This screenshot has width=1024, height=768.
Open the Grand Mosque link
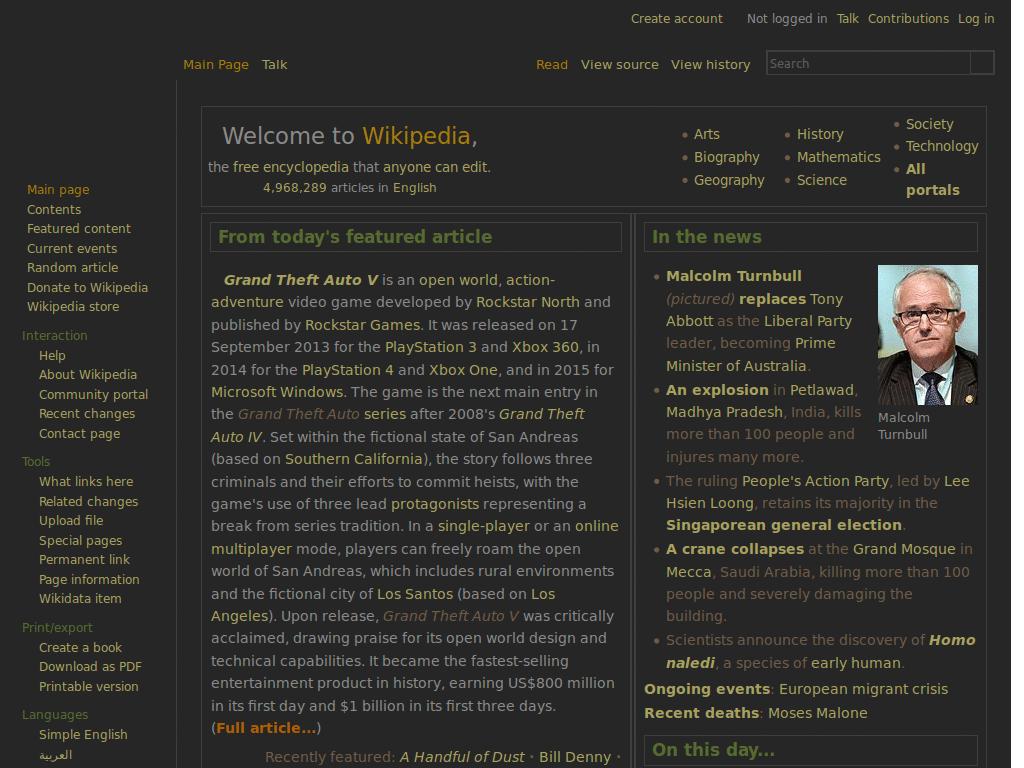(904, 549)
